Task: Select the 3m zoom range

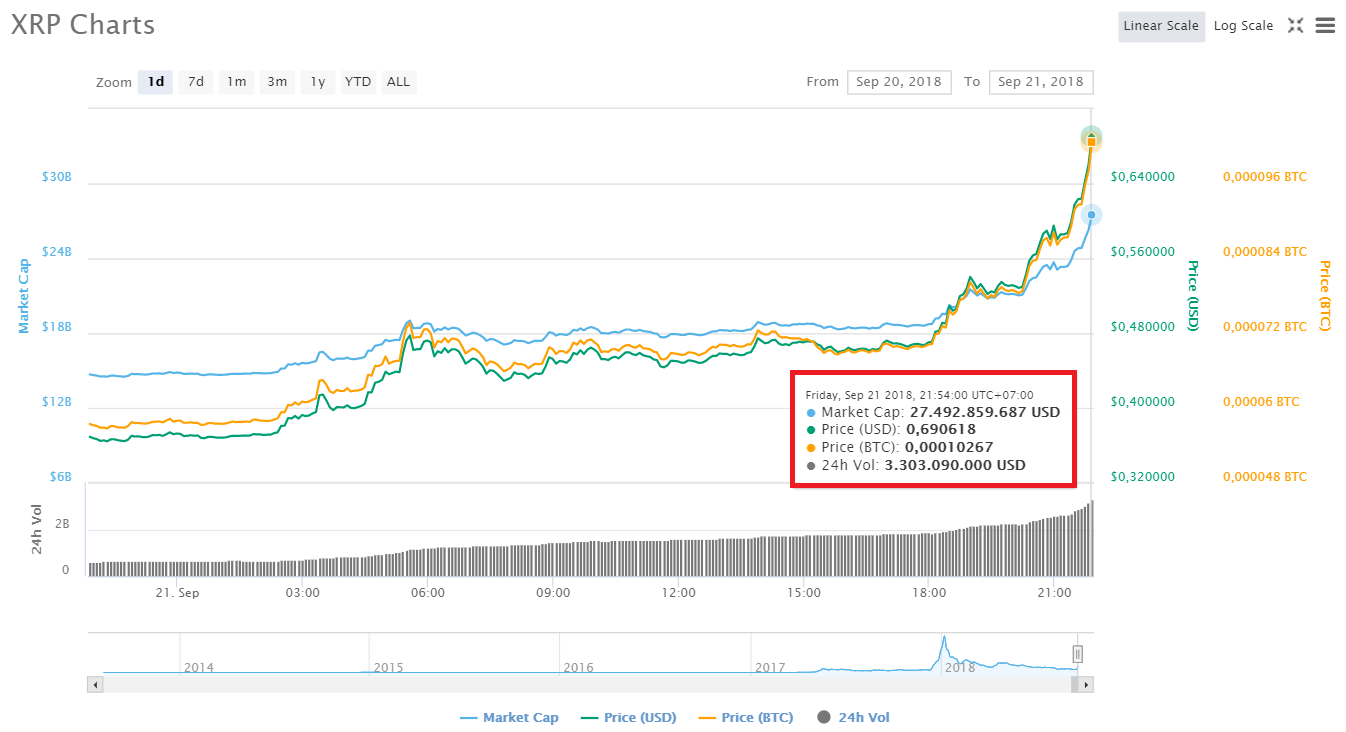Action: coord(277,82)
